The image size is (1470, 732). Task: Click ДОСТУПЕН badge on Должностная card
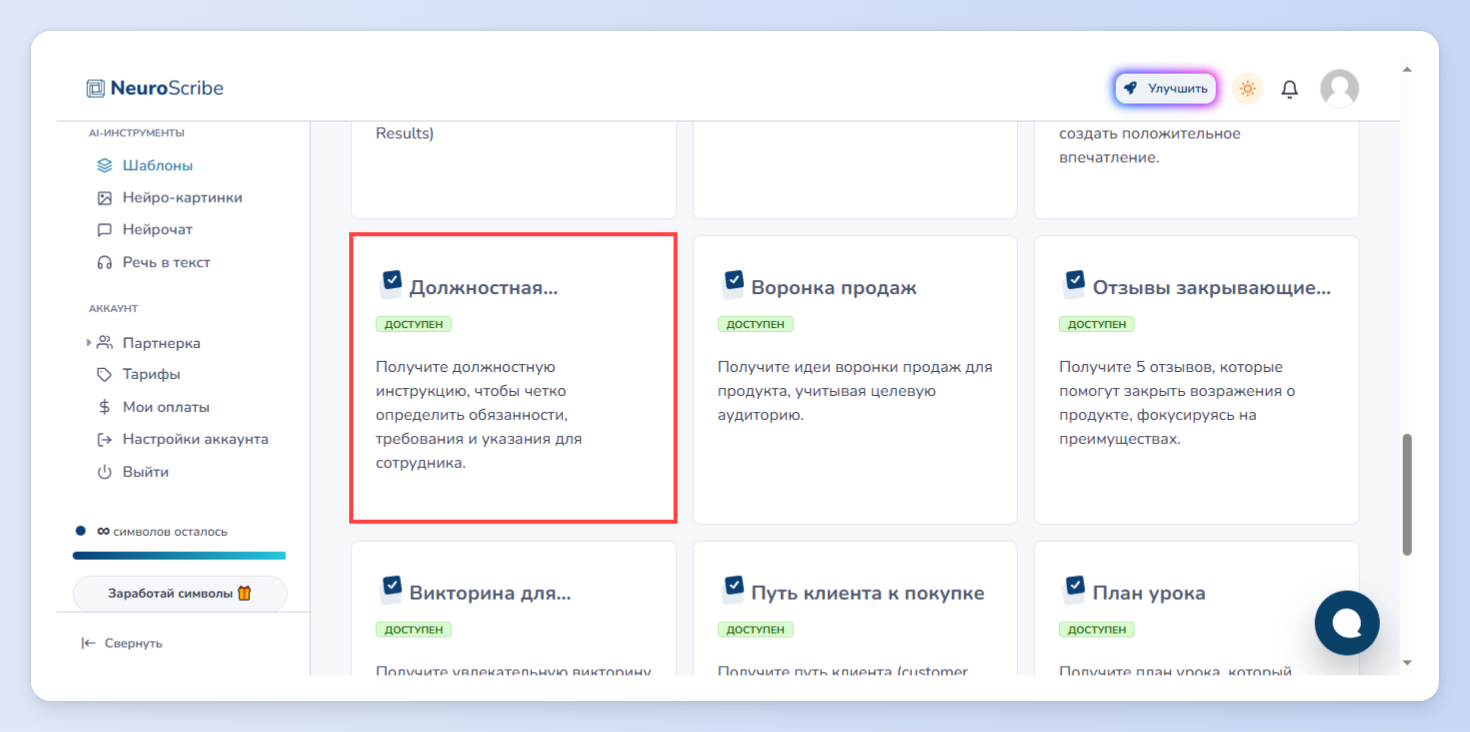414,324
